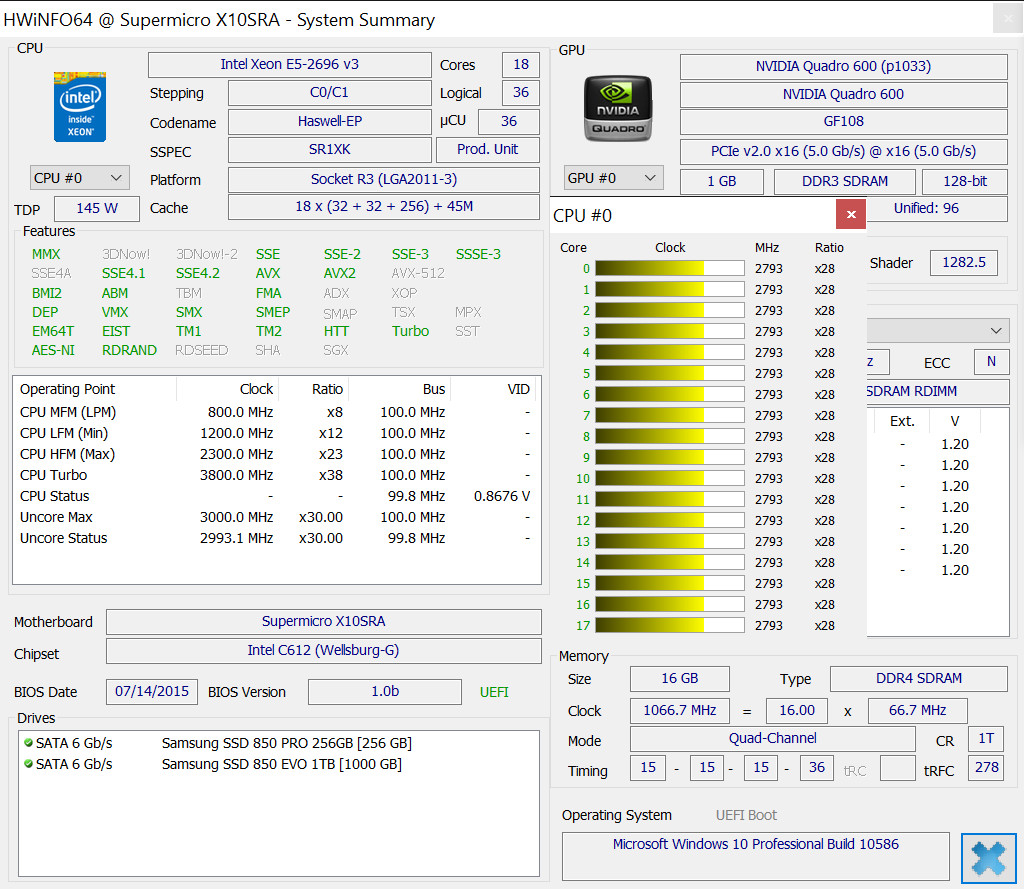Screen dimensions: 1024x889
Task: Click the Intel C612 chipset field
Action: click(x=323, y=651)
